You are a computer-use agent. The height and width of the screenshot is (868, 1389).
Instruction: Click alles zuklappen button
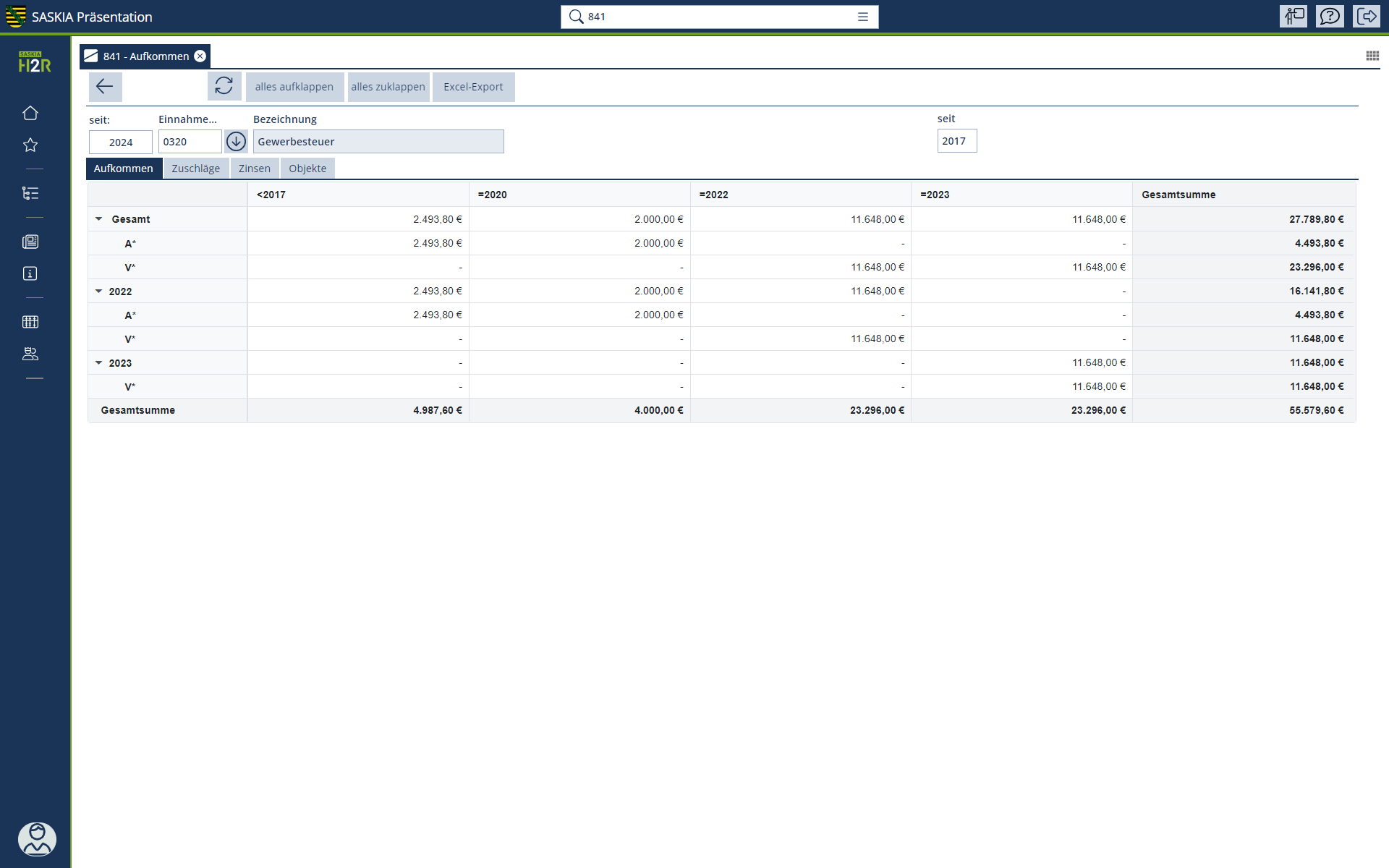click(x=388, y=87)
